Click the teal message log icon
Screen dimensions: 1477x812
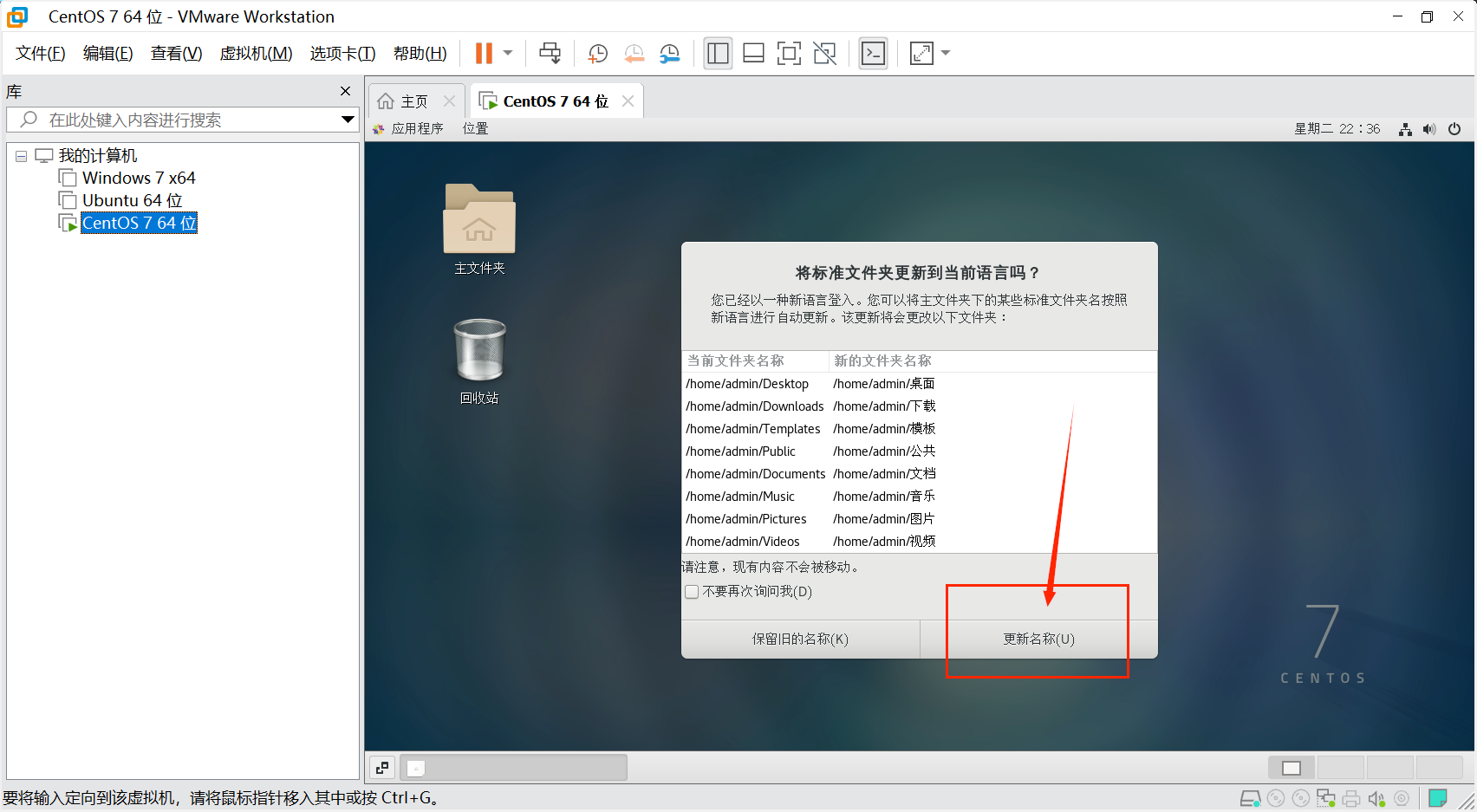point(1438,798)
